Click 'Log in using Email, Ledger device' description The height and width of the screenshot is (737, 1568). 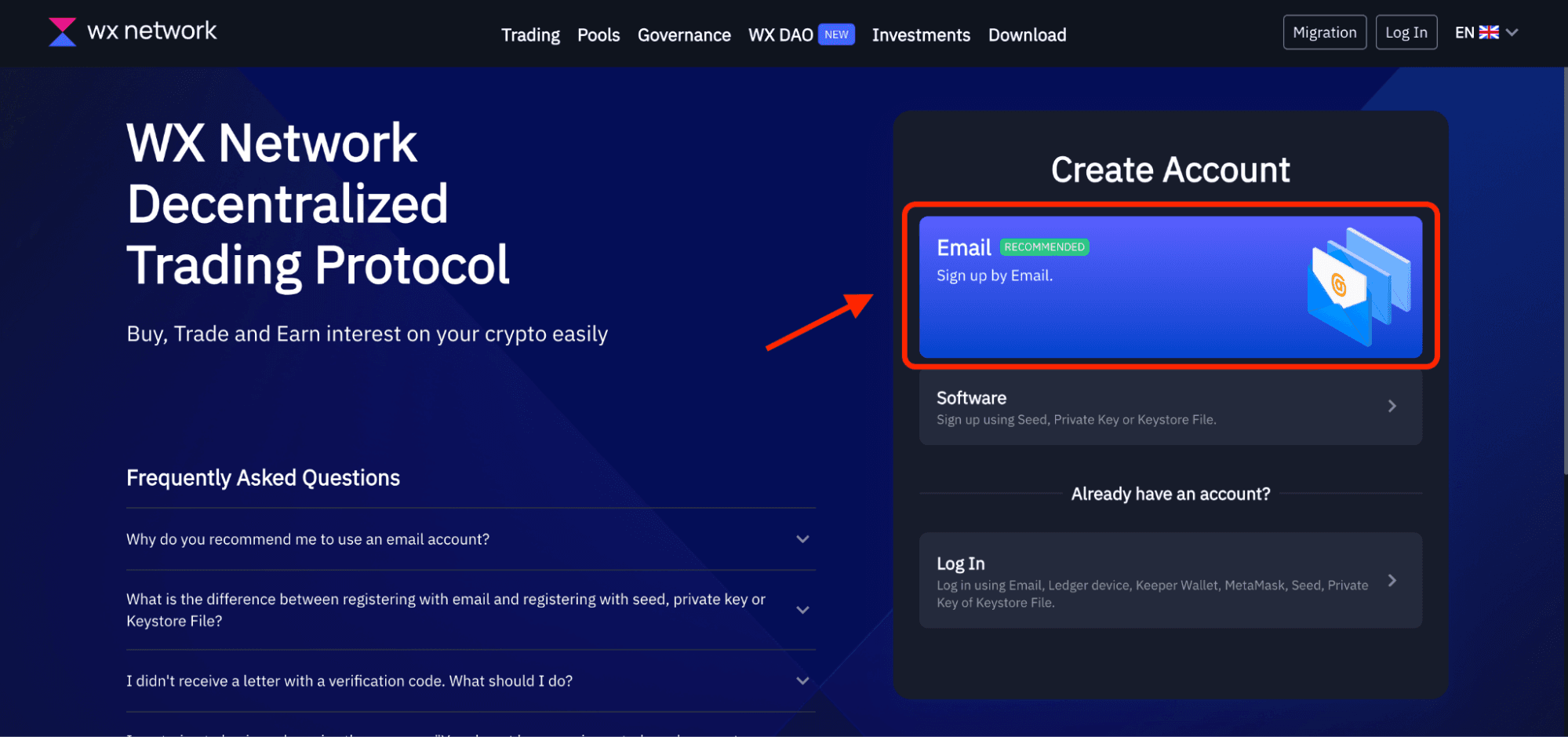point(1152,594)
